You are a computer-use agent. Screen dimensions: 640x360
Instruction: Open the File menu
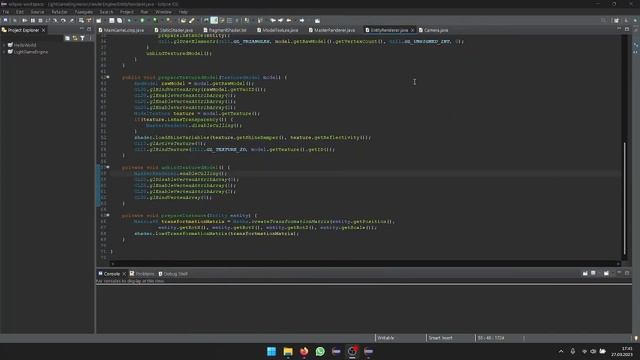tap(6, 12)
